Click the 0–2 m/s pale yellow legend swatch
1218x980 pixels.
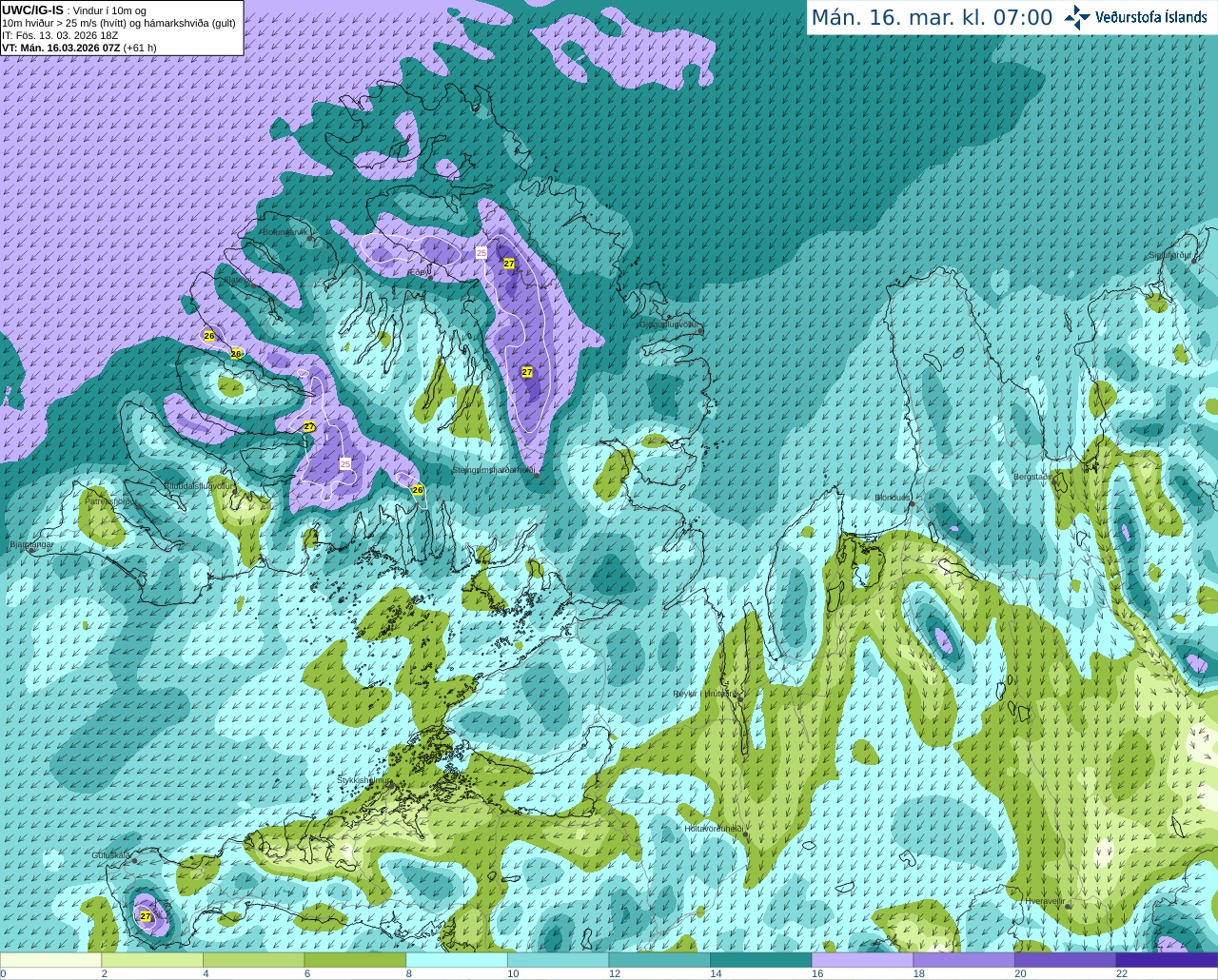(51, 959)
